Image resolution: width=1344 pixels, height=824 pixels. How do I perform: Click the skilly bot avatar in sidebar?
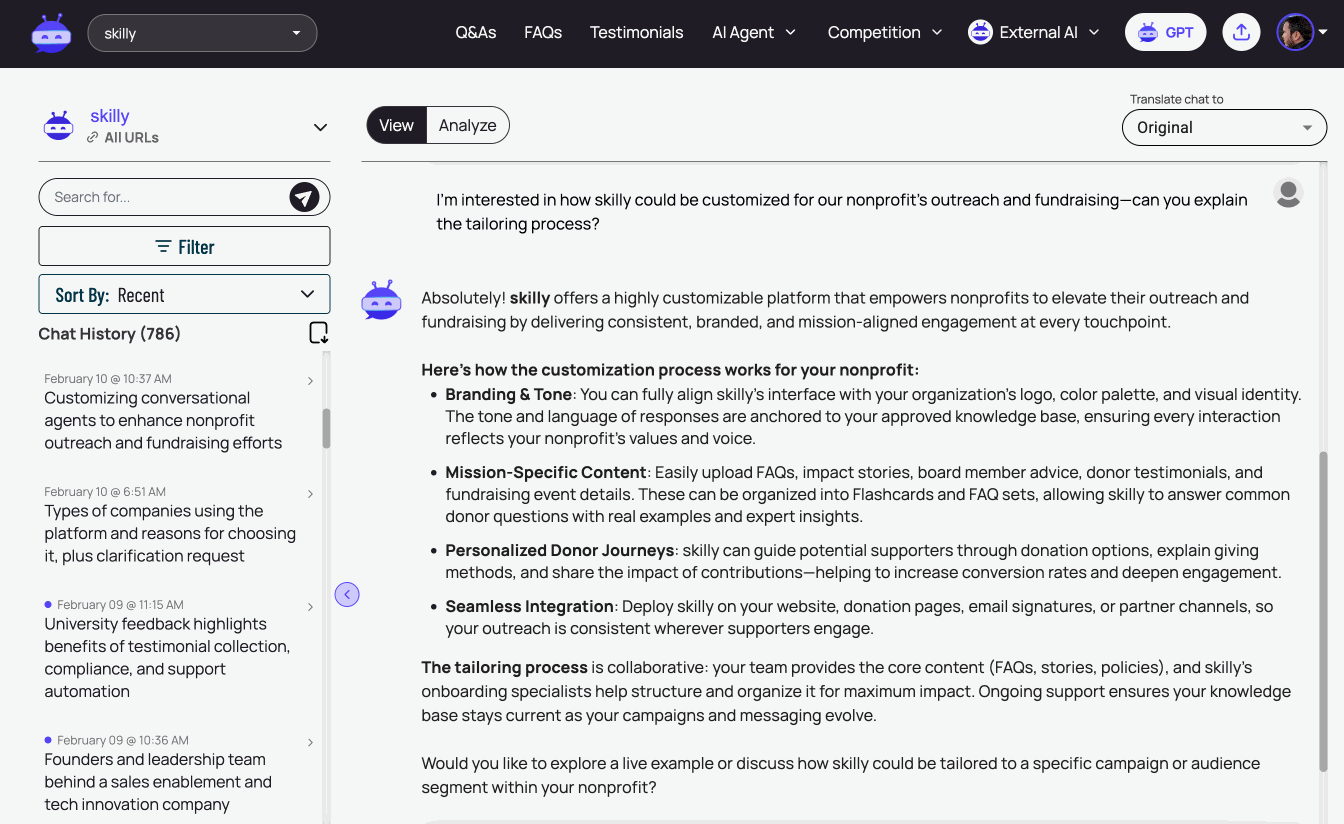pos(59,126)
